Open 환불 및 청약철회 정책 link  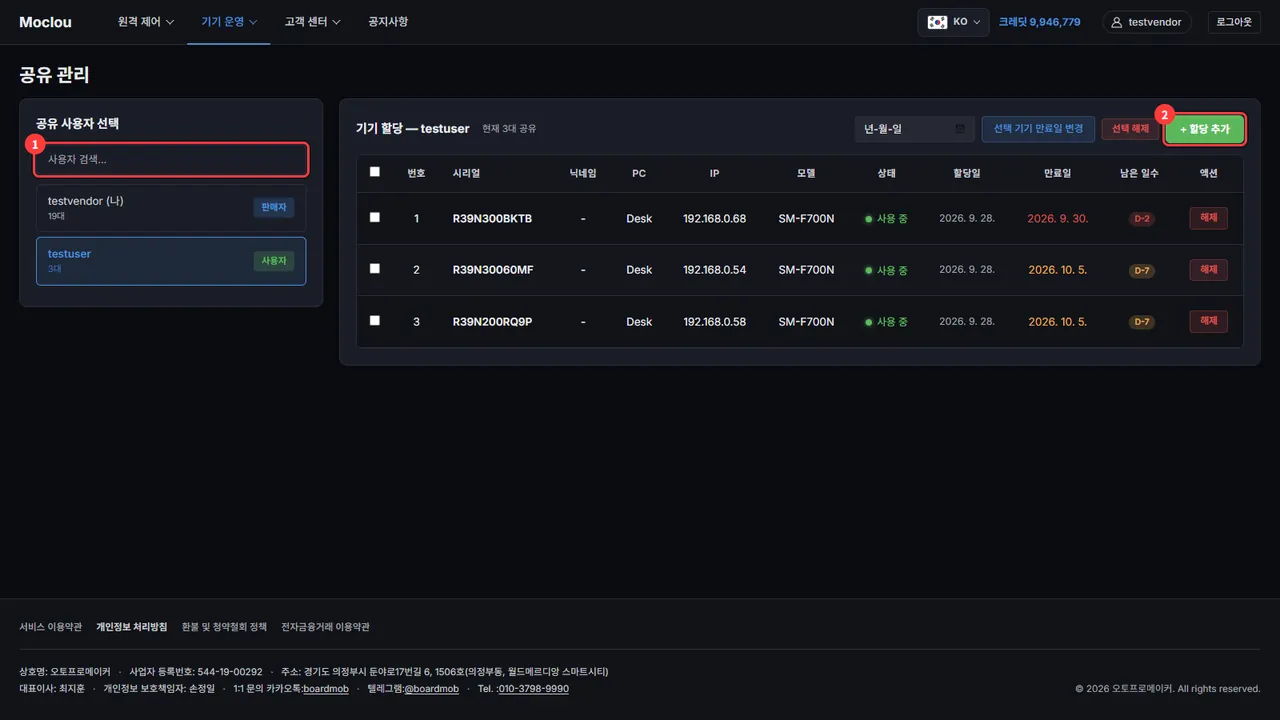[x=224, y=627]
